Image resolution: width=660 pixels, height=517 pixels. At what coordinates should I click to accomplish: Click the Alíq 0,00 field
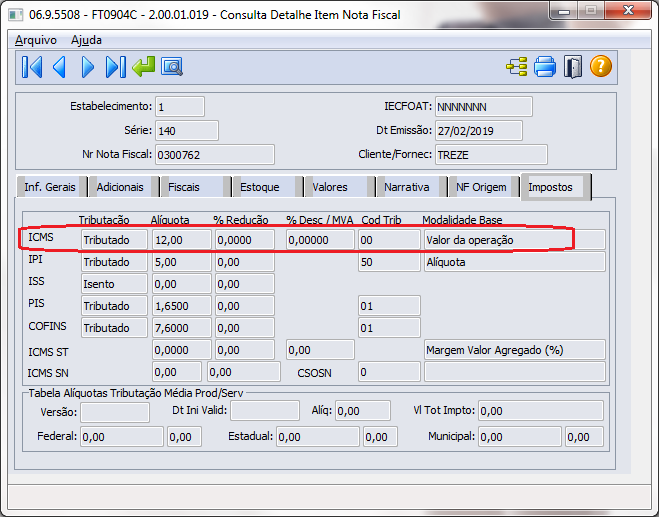(363, 410)
